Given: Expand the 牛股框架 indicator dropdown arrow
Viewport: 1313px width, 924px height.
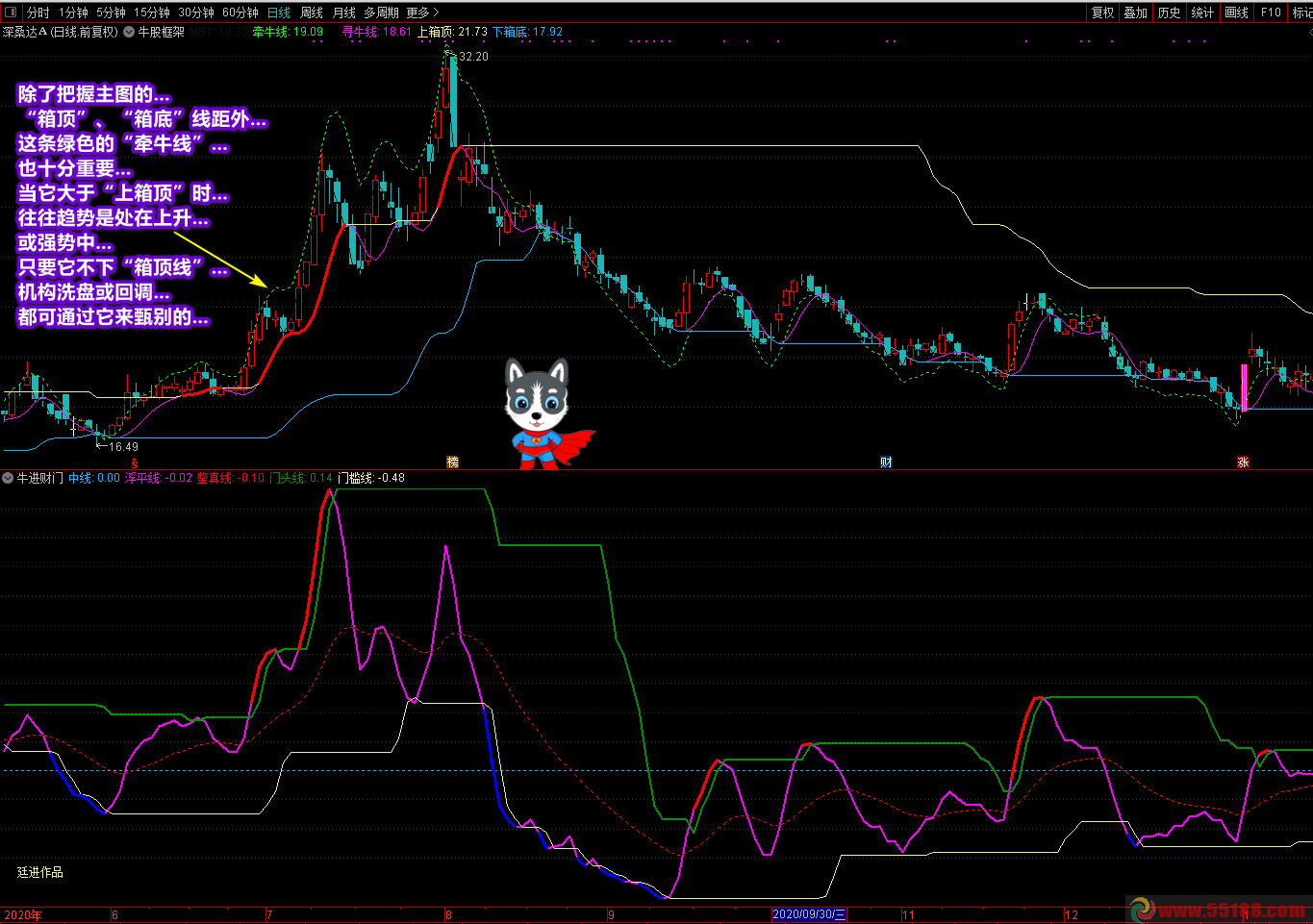Looking at the screenshot, I should point(130,32).
